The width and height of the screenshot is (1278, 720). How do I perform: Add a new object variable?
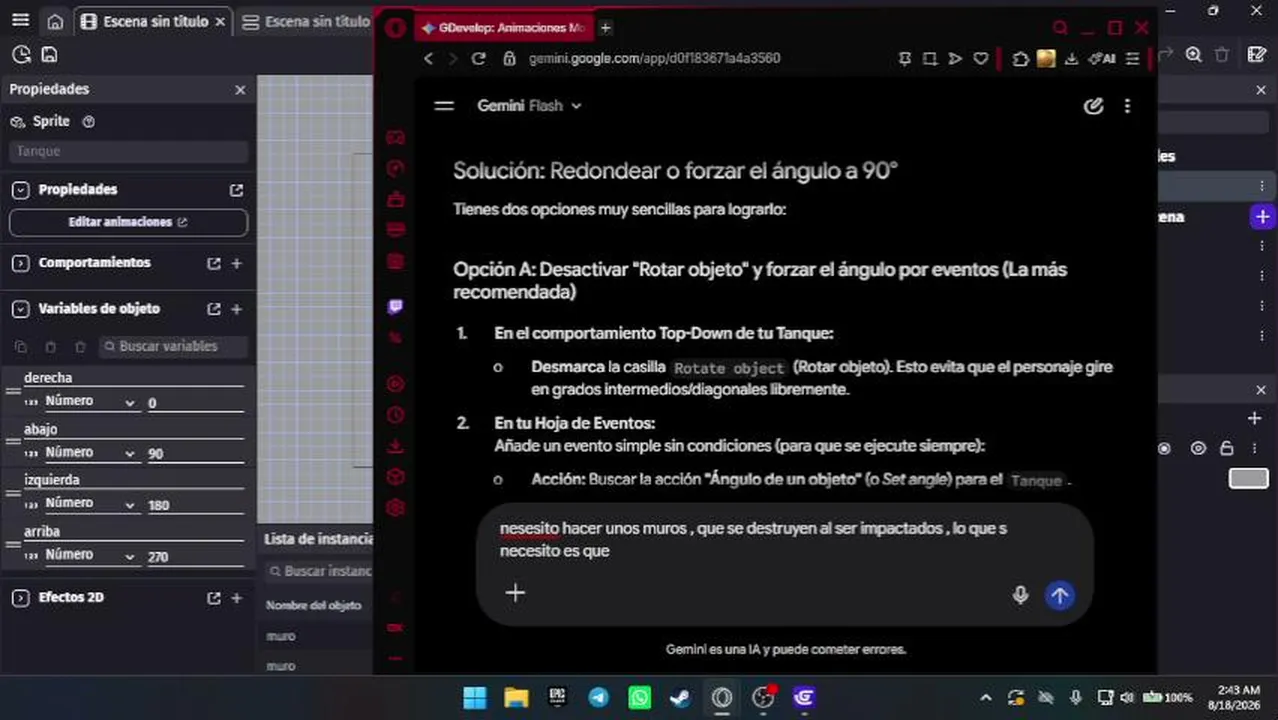coord(237,309)
